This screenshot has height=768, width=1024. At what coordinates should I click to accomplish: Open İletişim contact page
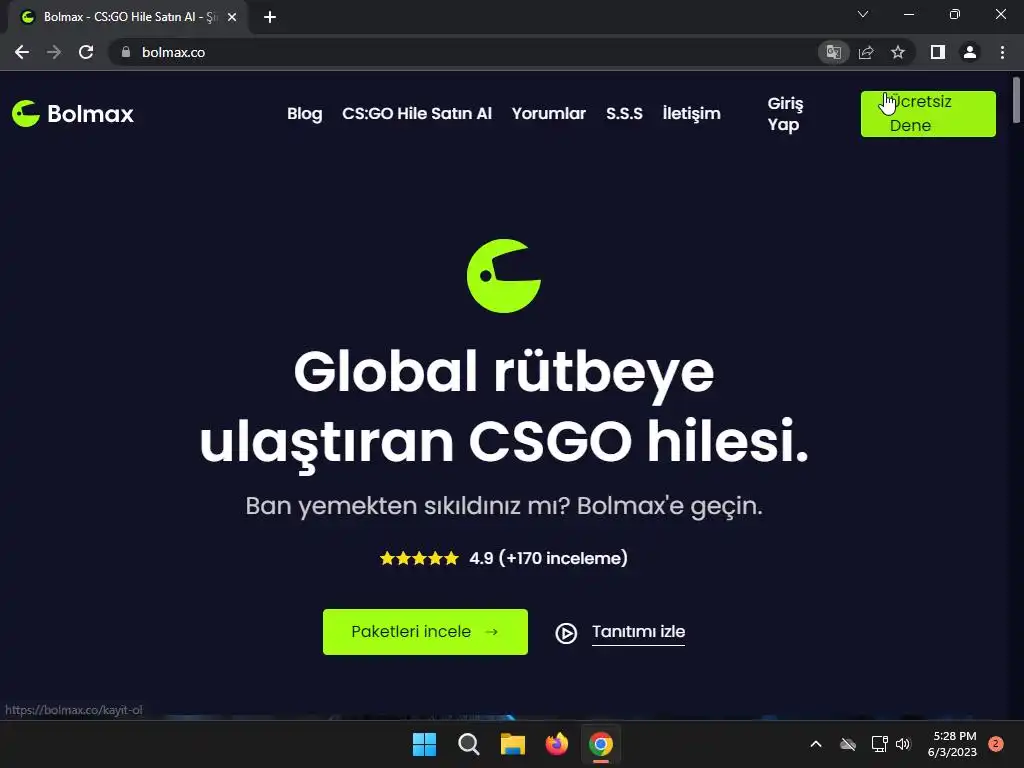coord(692,114)
